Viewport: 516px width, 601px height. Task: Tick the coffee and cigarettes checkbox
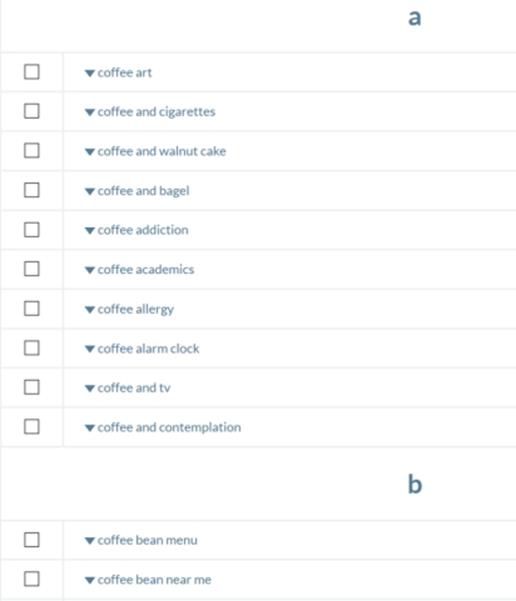pyautogui.click(x=31, y=111)
